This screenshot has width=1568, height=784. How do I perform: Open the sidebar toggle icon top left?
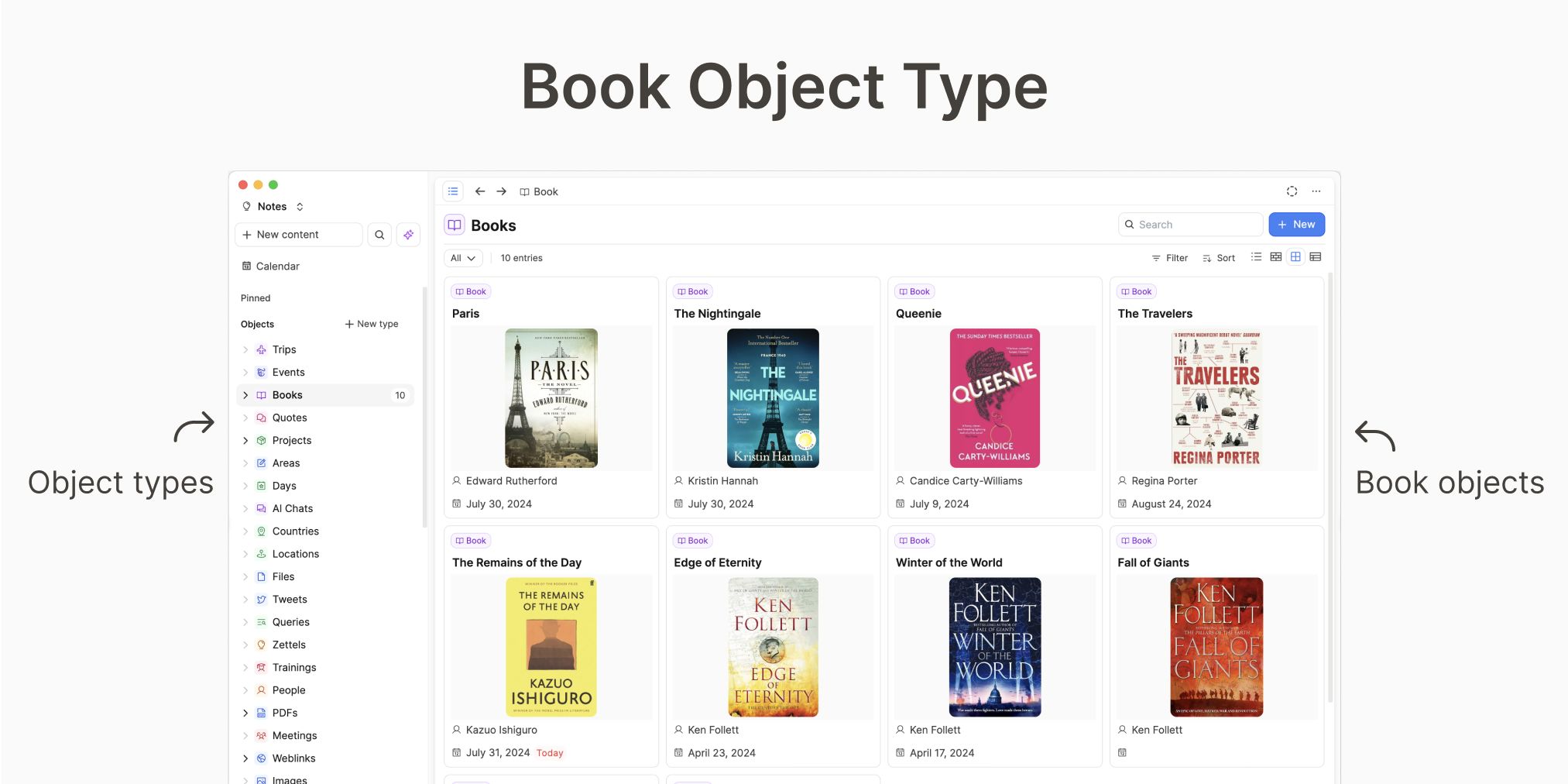tap(453, 191)
